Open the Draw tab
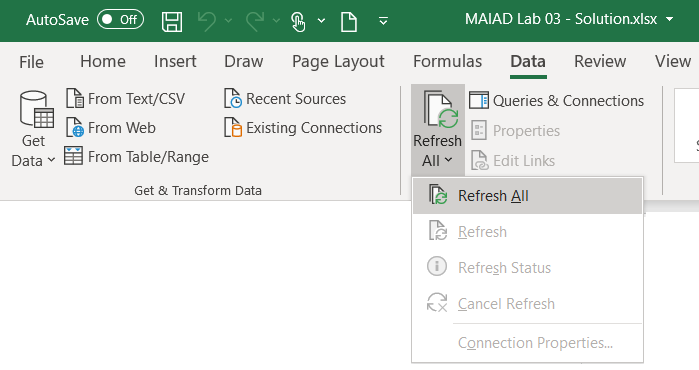699x370 pixels. click(244, 61)
